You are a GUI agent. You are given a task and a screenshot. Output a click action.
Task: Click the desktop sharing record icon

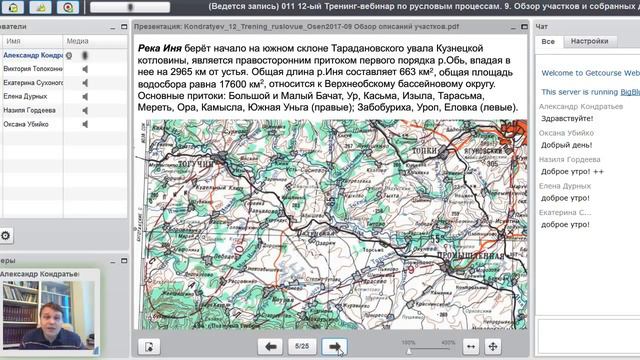tap(68, 7)
